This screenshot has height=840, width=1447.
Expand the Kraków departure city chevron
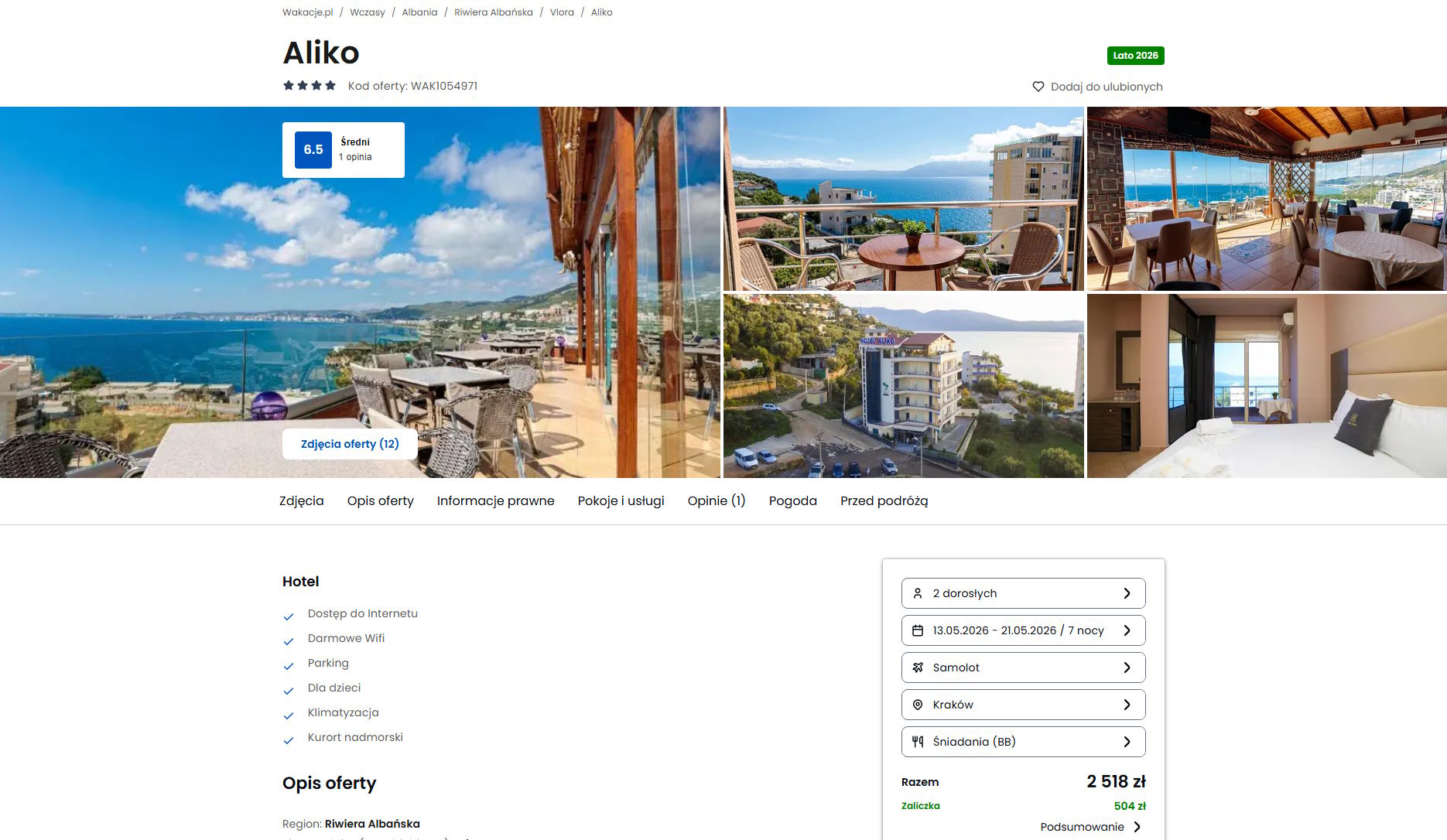pos(1127,705)
